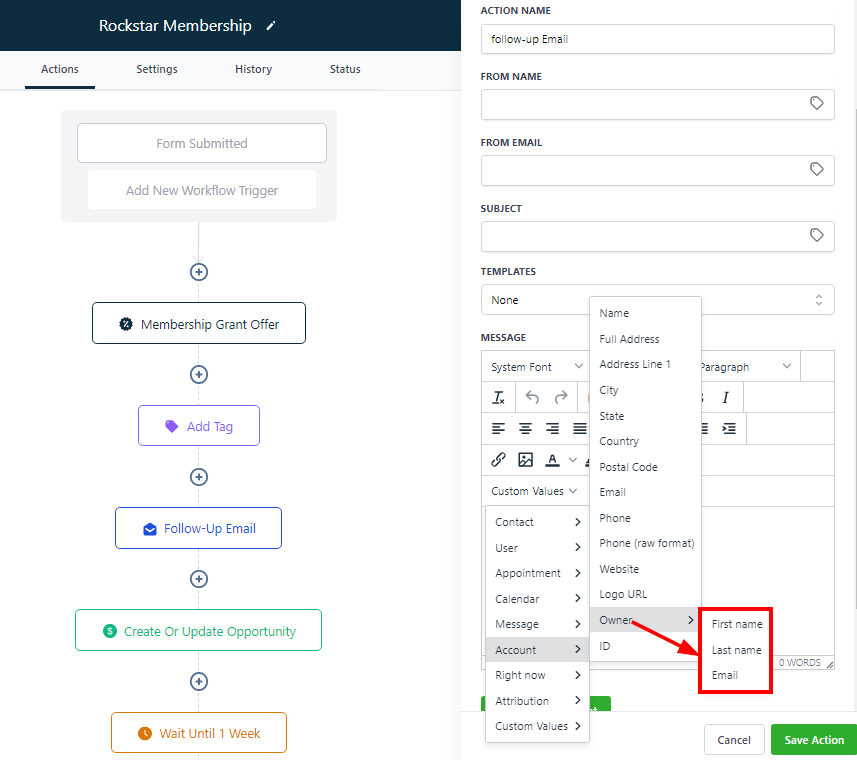This screenshot has height=760, width=857.
Task: Toggle align right in editor
Action: 552,428
